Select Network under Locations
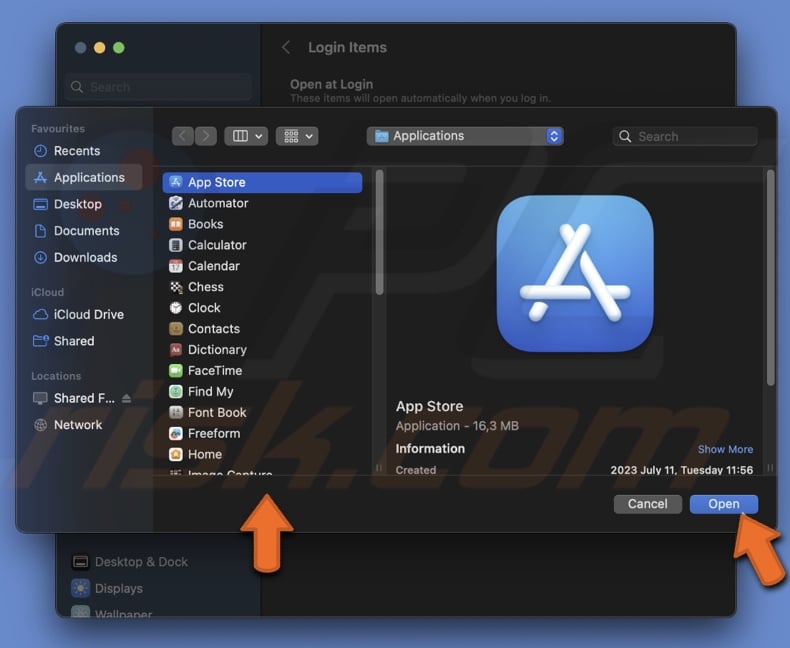Screen dimensions: 790x648 coord(84,425)
